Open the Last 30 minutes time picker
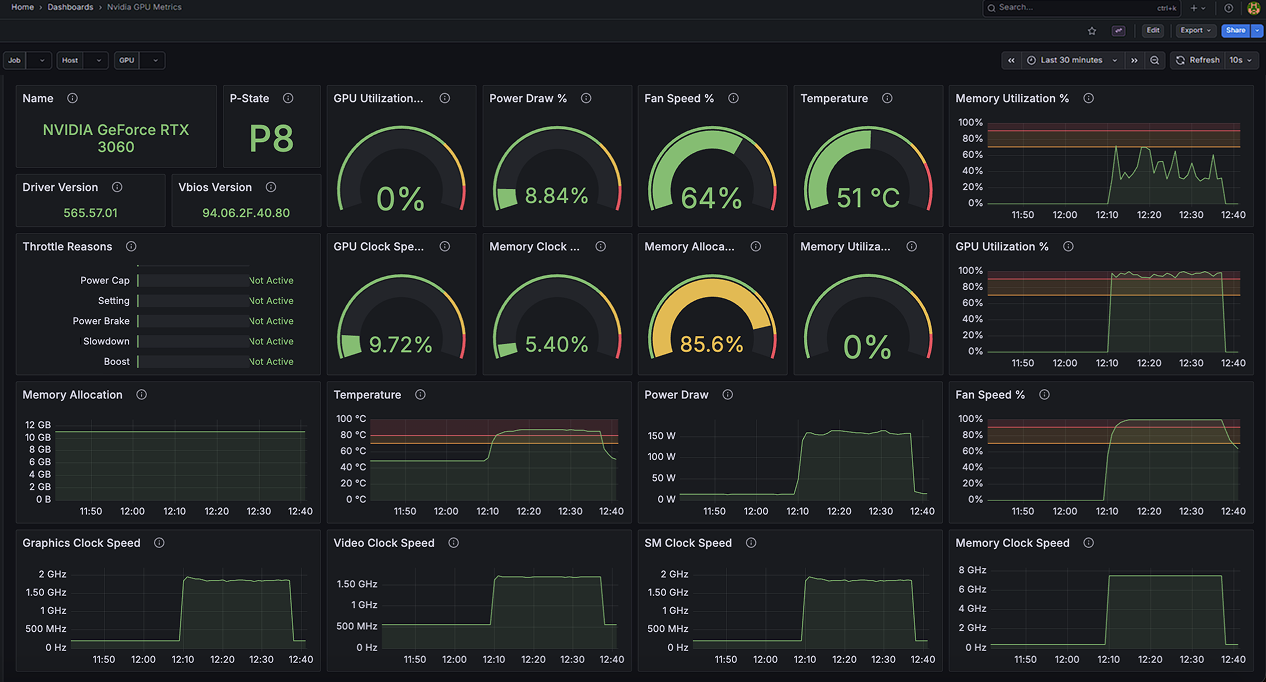 [1072, 60]
